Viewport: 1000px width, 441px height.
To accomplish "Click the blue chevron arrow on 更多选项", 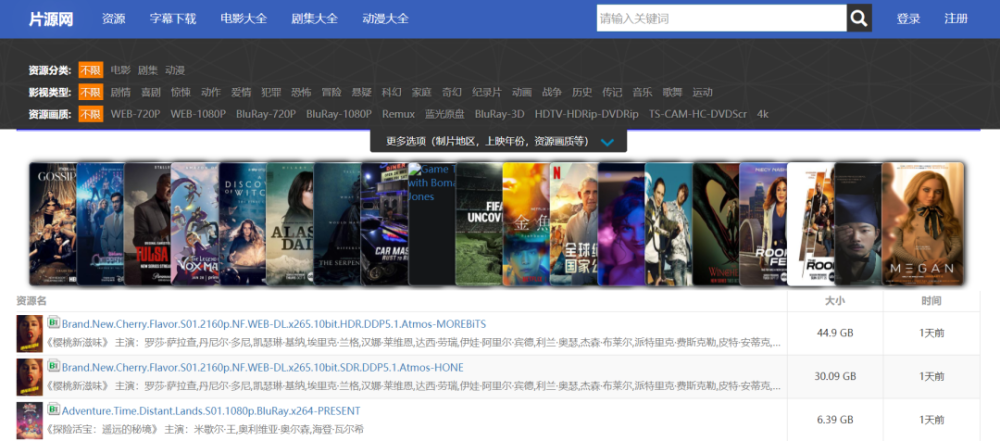I will tap(607, 142).
